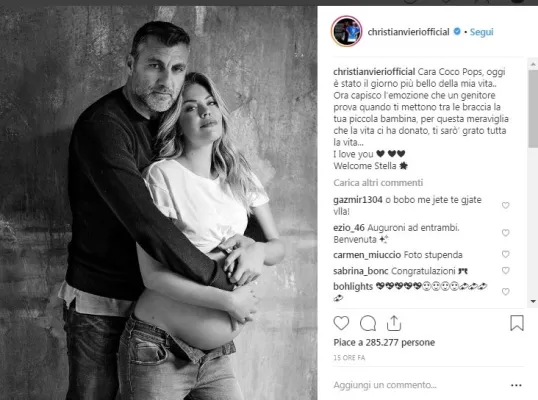Image resolution: width=538 pixels, height=400 pixels.
Task: Click the scroll up arrow in comments
Action: pyautogui.click(x=533, y=64)
